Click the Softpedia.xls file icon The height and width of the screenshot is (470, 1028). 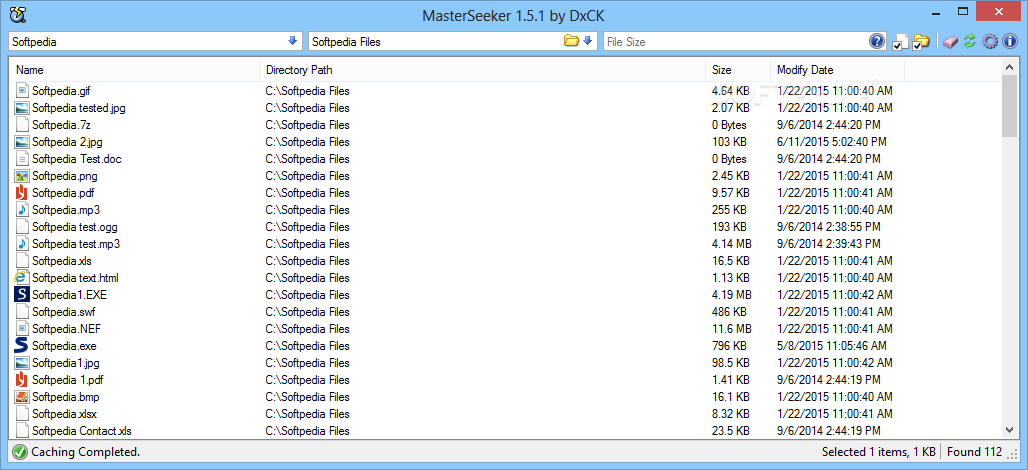(22, 261)
